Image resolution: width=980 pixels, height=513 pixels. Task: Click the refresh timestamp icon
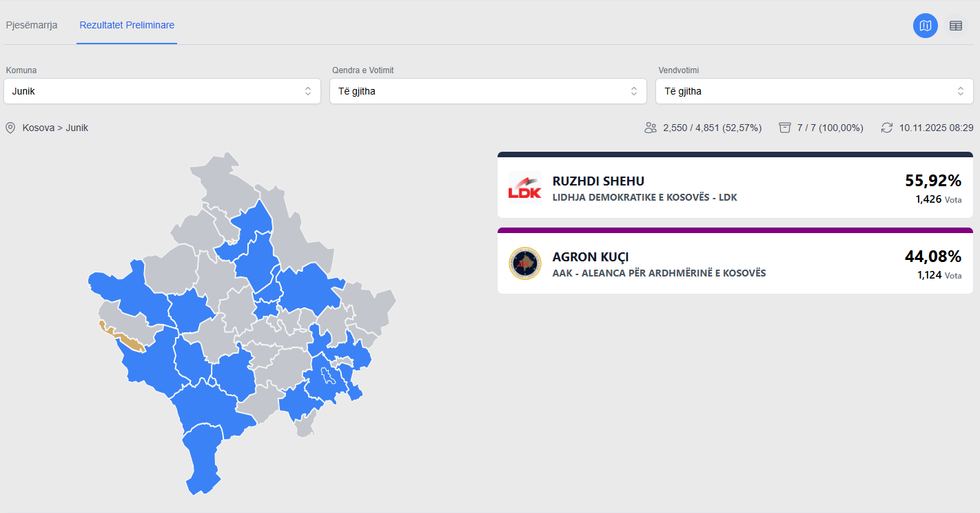pyautogui.click(x=886, y=128)
